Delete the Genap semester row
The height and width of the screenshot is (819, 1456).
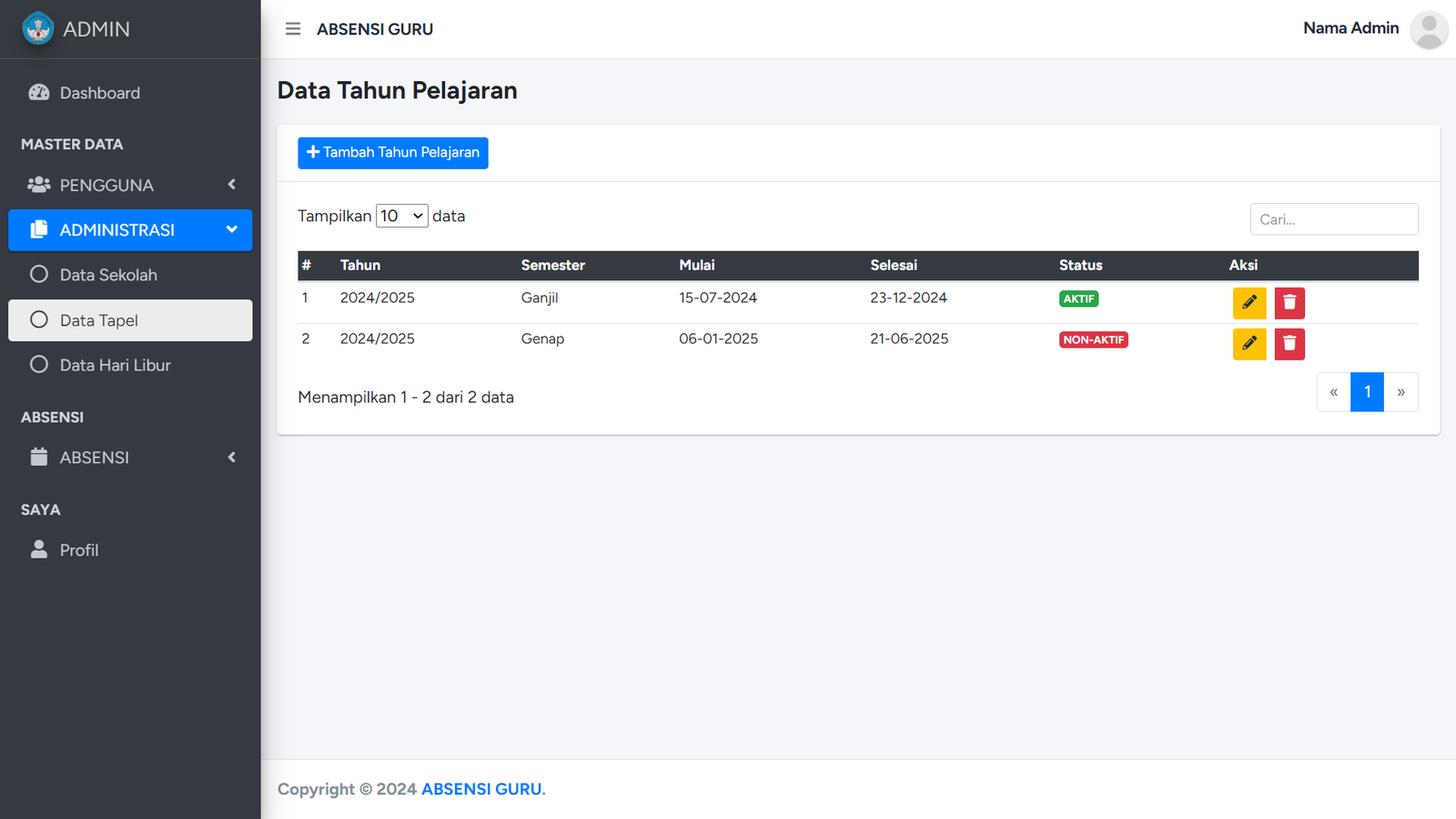[1289, 344]
